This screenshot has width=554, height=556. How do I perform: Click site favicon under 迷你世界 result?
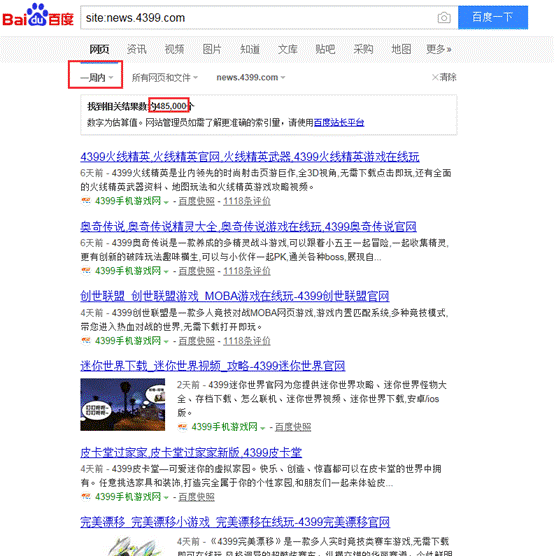[x=182, y=427]
